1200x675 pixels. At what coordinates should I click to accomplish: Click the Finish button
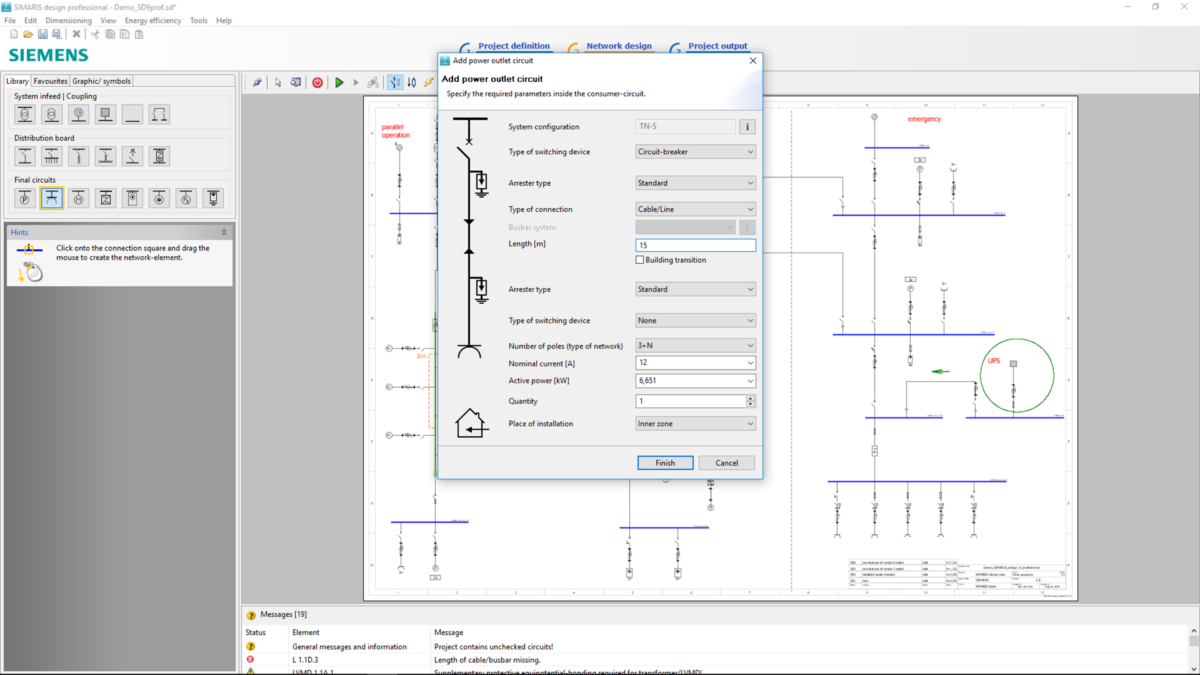665,463
